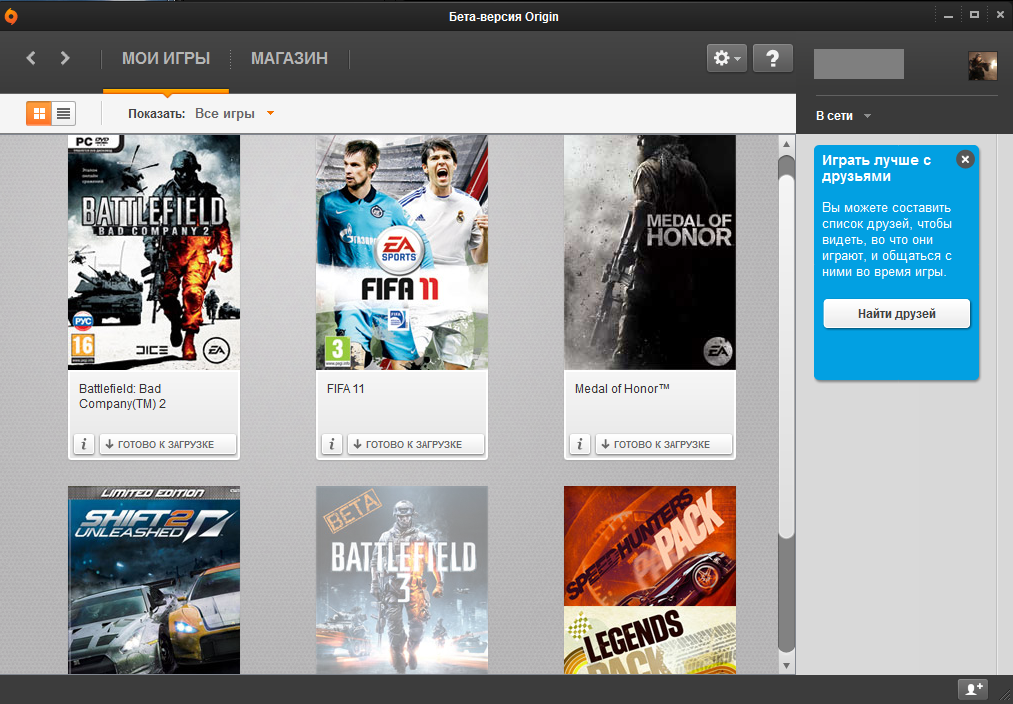Open the gear settings dropdown menu
Viewport: 1013px width, 704px height.
pos(726,58)
